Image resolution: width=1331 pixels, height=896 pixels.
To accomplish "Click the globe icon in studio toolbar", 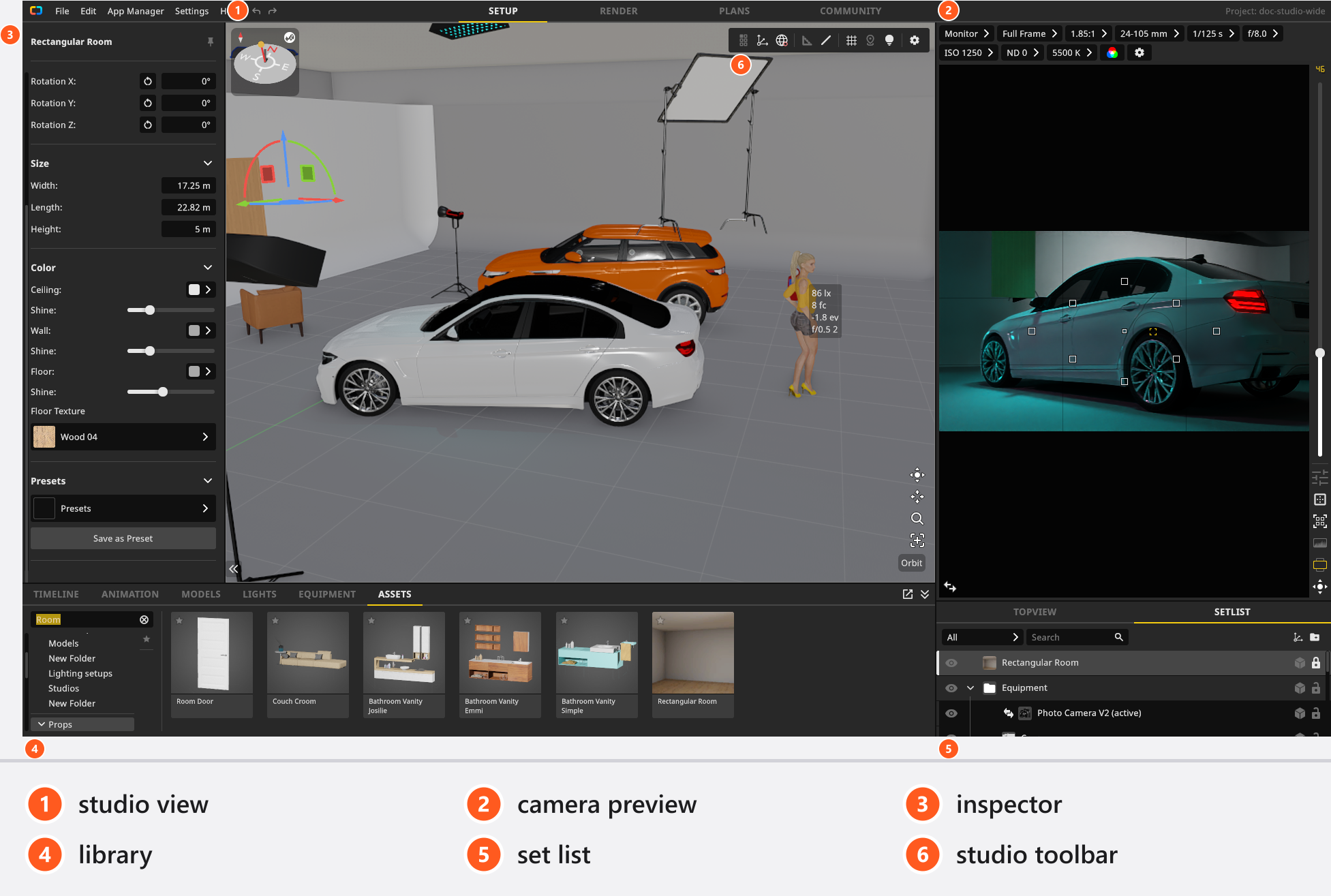I will click(782, 41).
